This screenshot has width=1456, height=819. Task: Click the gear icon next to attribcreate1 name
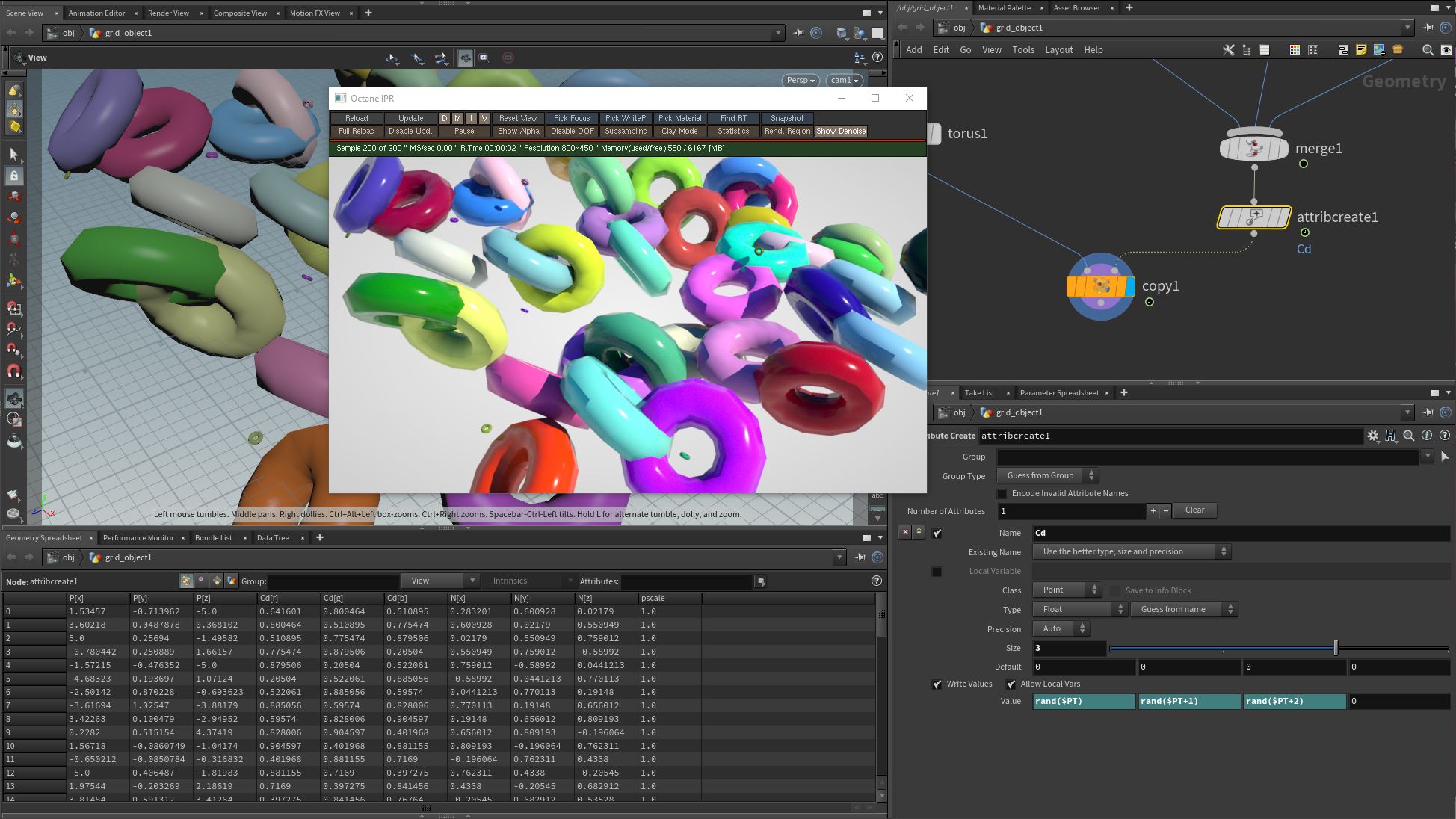tap(1372, 436)
